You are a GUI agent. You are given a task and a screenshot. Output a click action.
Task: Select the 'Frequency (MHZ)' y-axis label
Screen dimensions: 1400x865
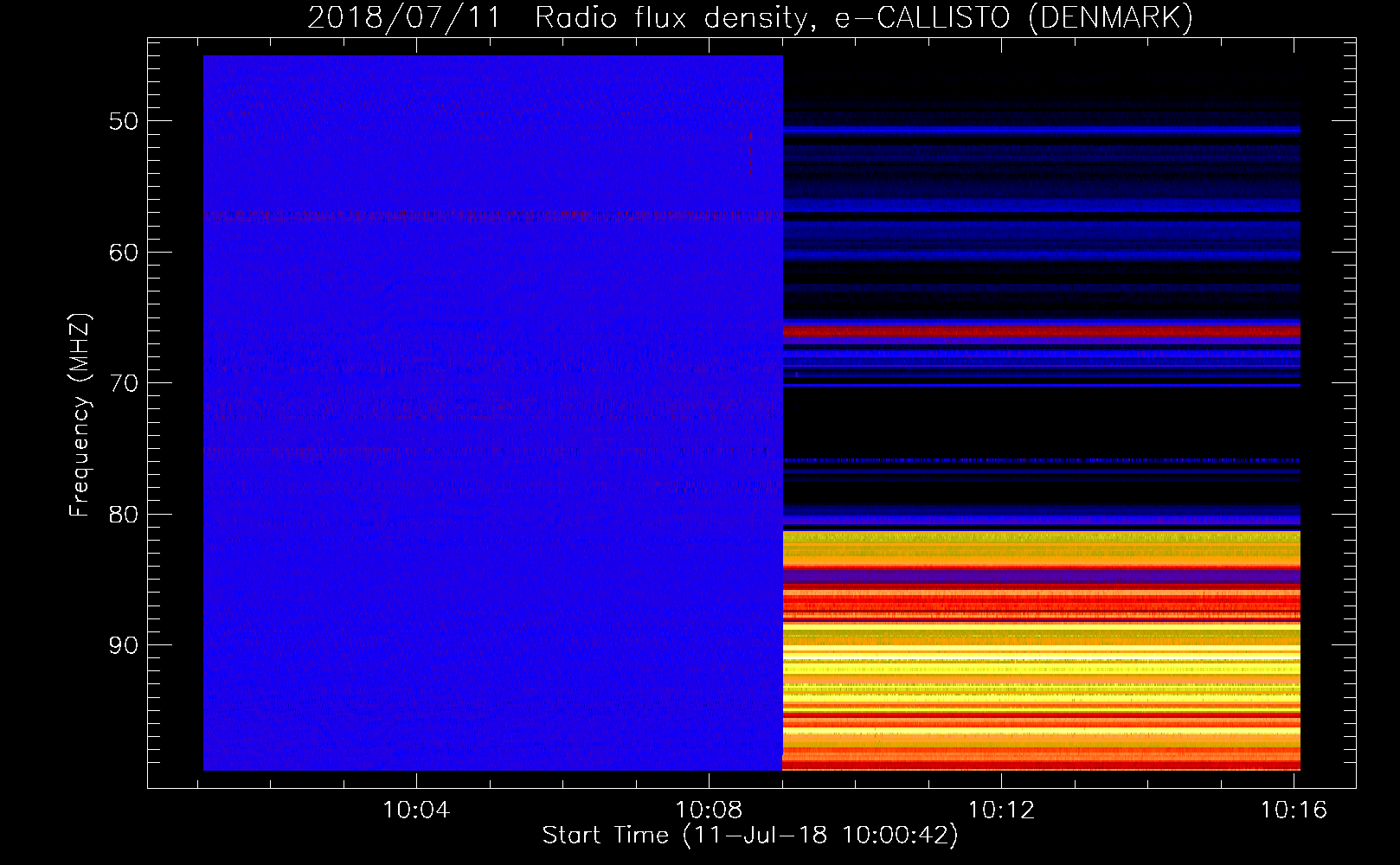coord(80,414)
